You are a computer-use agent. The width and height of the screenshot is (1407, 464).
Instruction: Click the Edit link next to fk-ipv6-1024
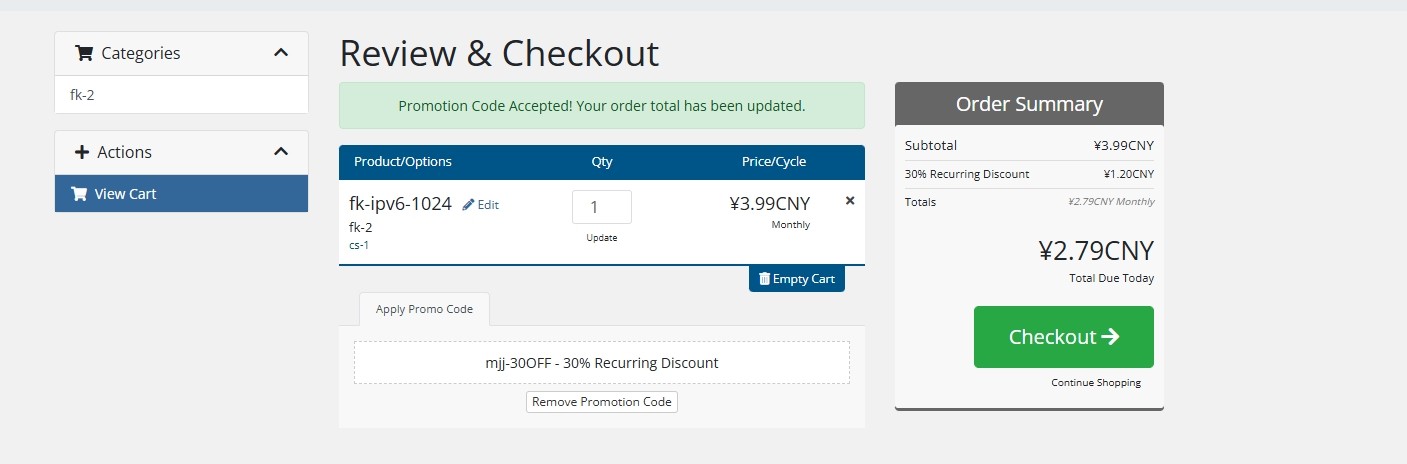tap(488, 205)
